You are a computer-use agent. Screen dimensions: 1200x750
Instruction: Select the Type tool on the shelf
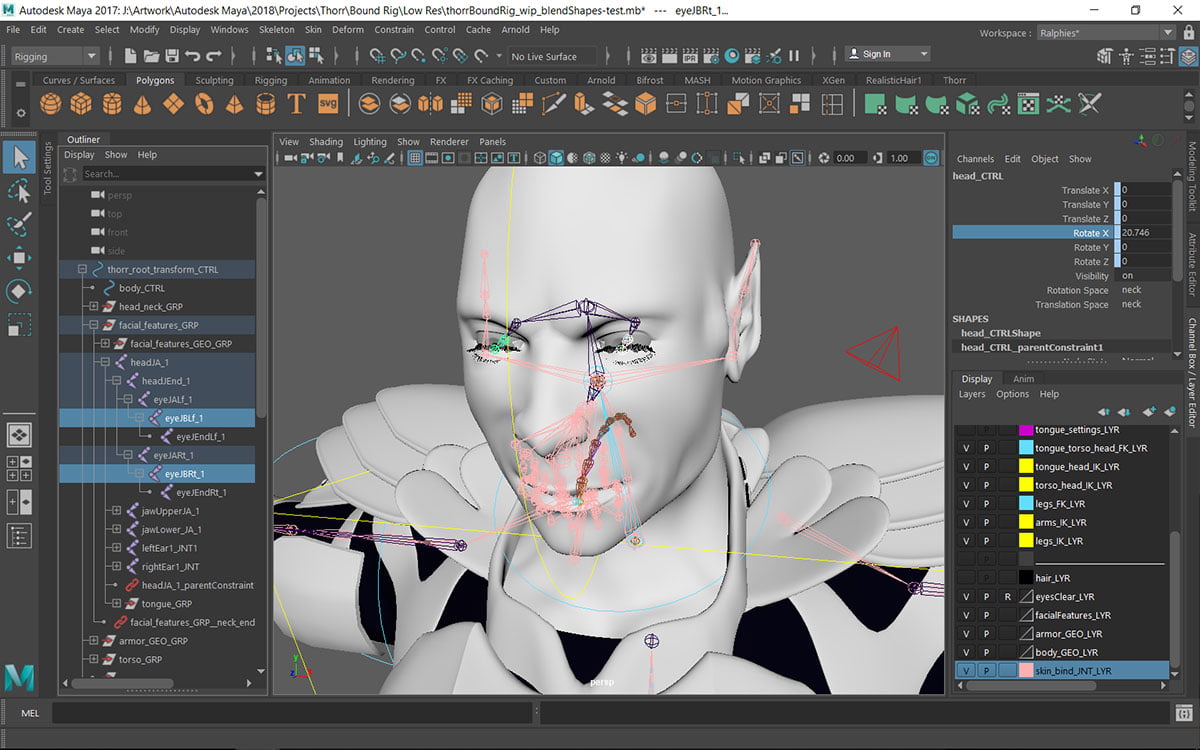click(x=296, y=102)
